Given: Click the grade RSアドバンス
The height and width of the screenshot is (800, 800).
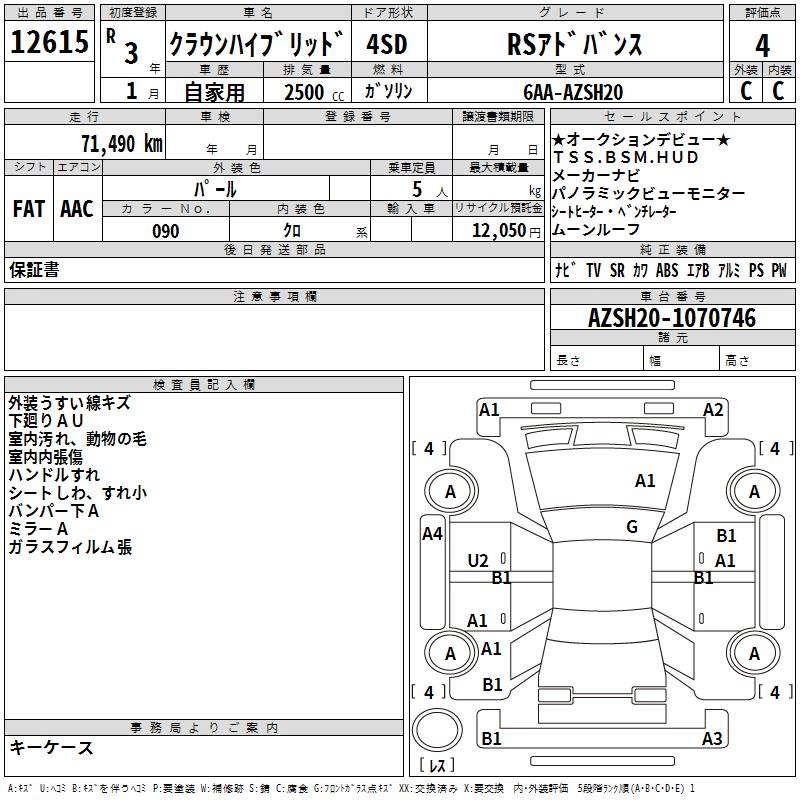Looking at the screenshot, I should (x=574, y=44).
